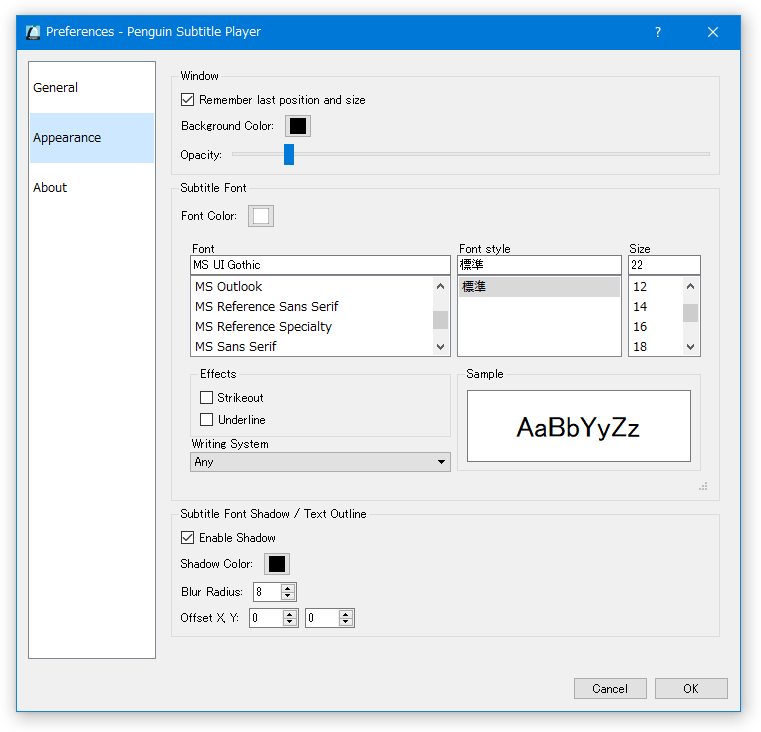Click the Size input field
Viewport: 761px width, 732px height.
pos(664,265)
